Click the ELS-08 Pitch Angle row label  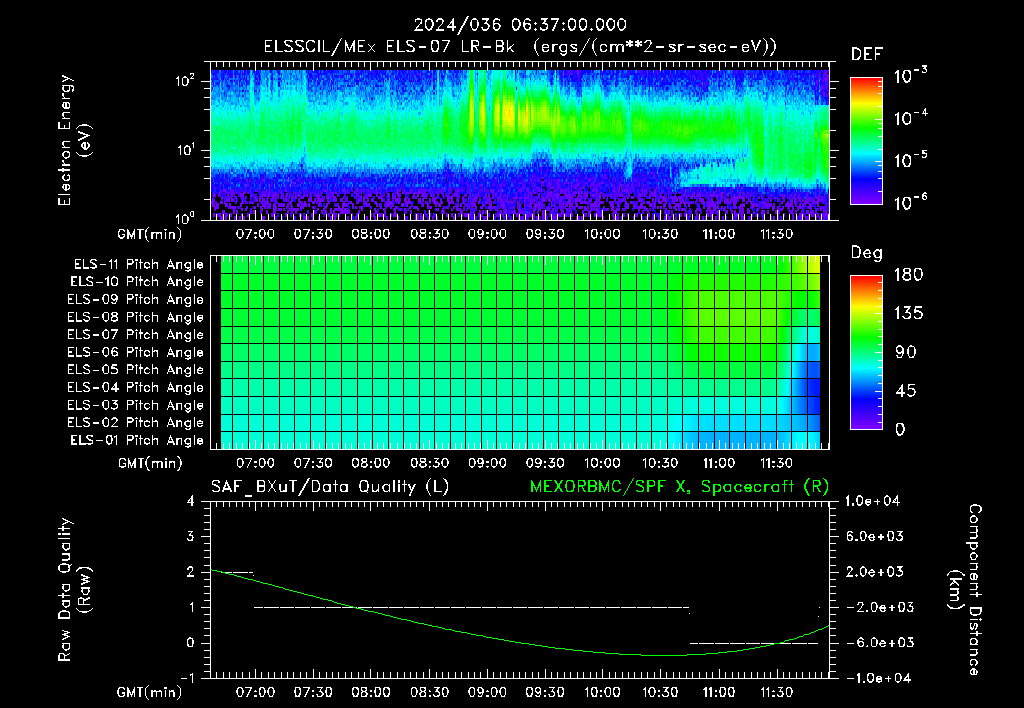[135, 317]
